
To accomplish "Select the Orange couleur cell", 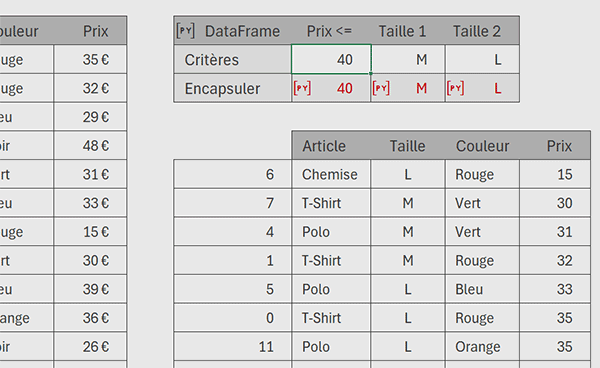I will coord(482,346).
